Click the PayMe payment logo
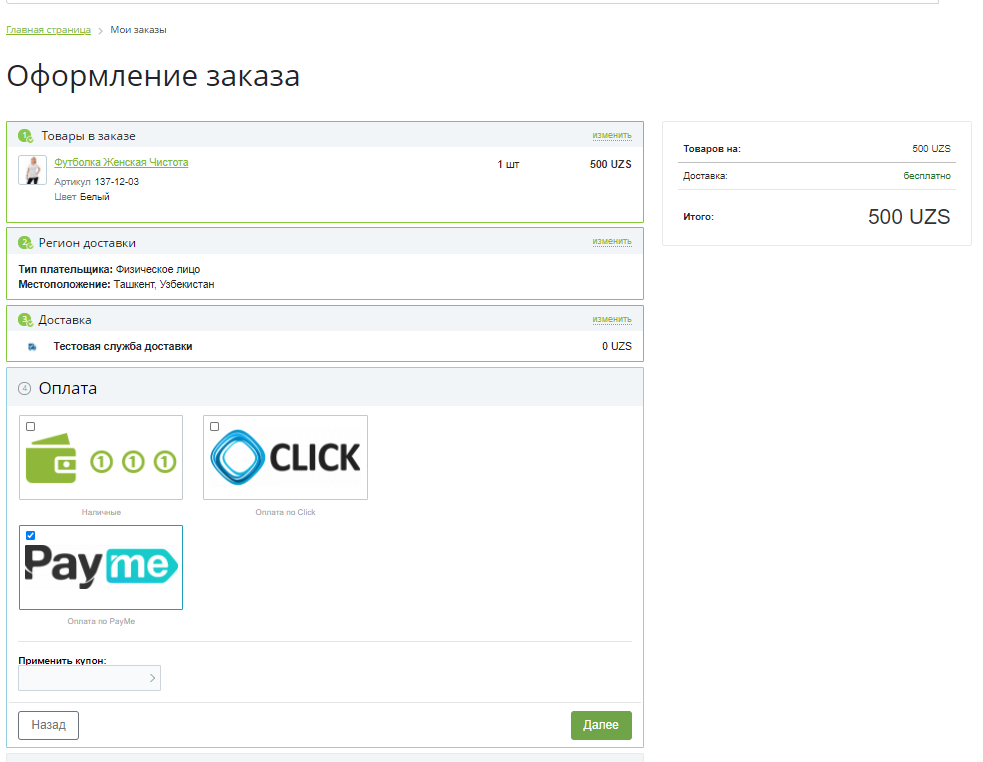 tap(101, 566)
